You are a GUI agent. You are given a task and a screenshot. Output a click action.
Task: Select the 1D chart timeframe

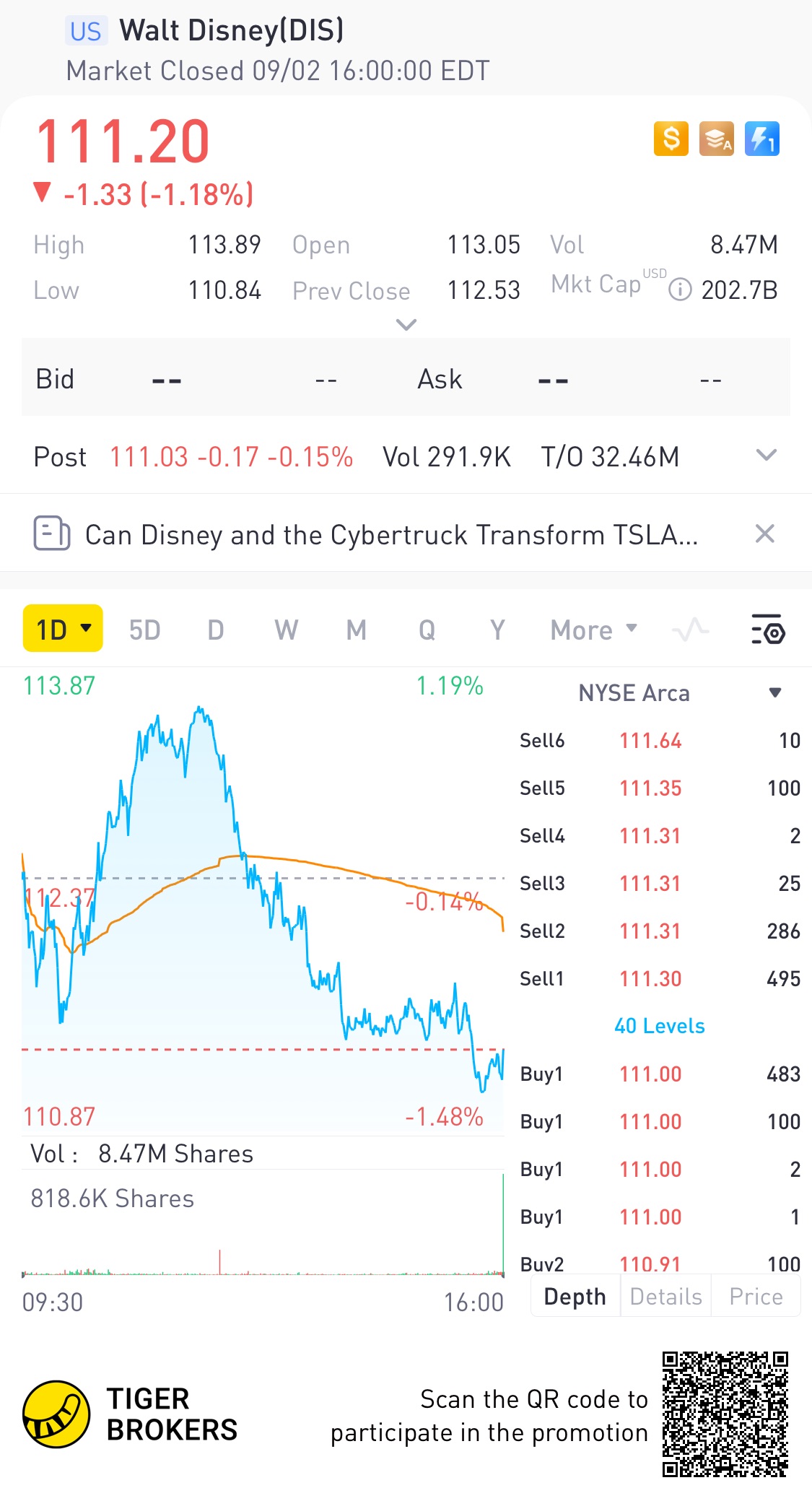[63, 629]
